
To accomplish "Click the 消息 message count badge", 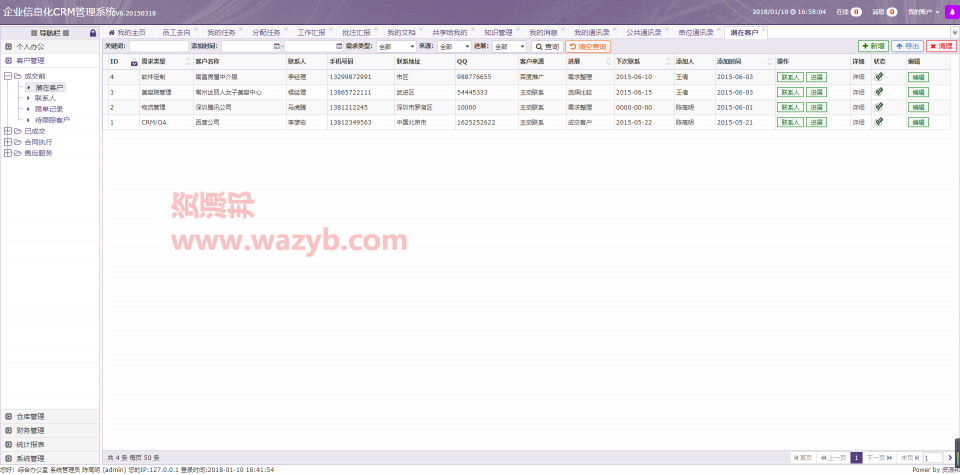I will click(x=891, y=12).
